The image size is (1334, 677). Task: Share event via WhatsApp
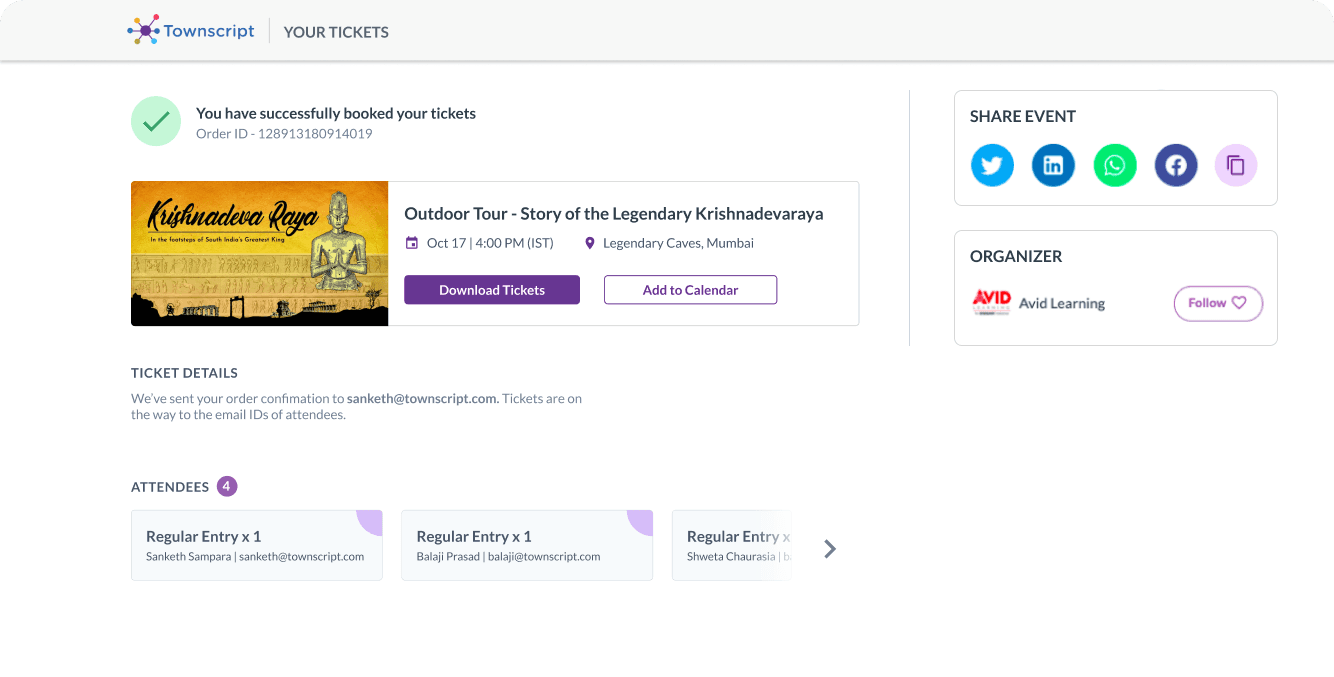[1115, 165]
